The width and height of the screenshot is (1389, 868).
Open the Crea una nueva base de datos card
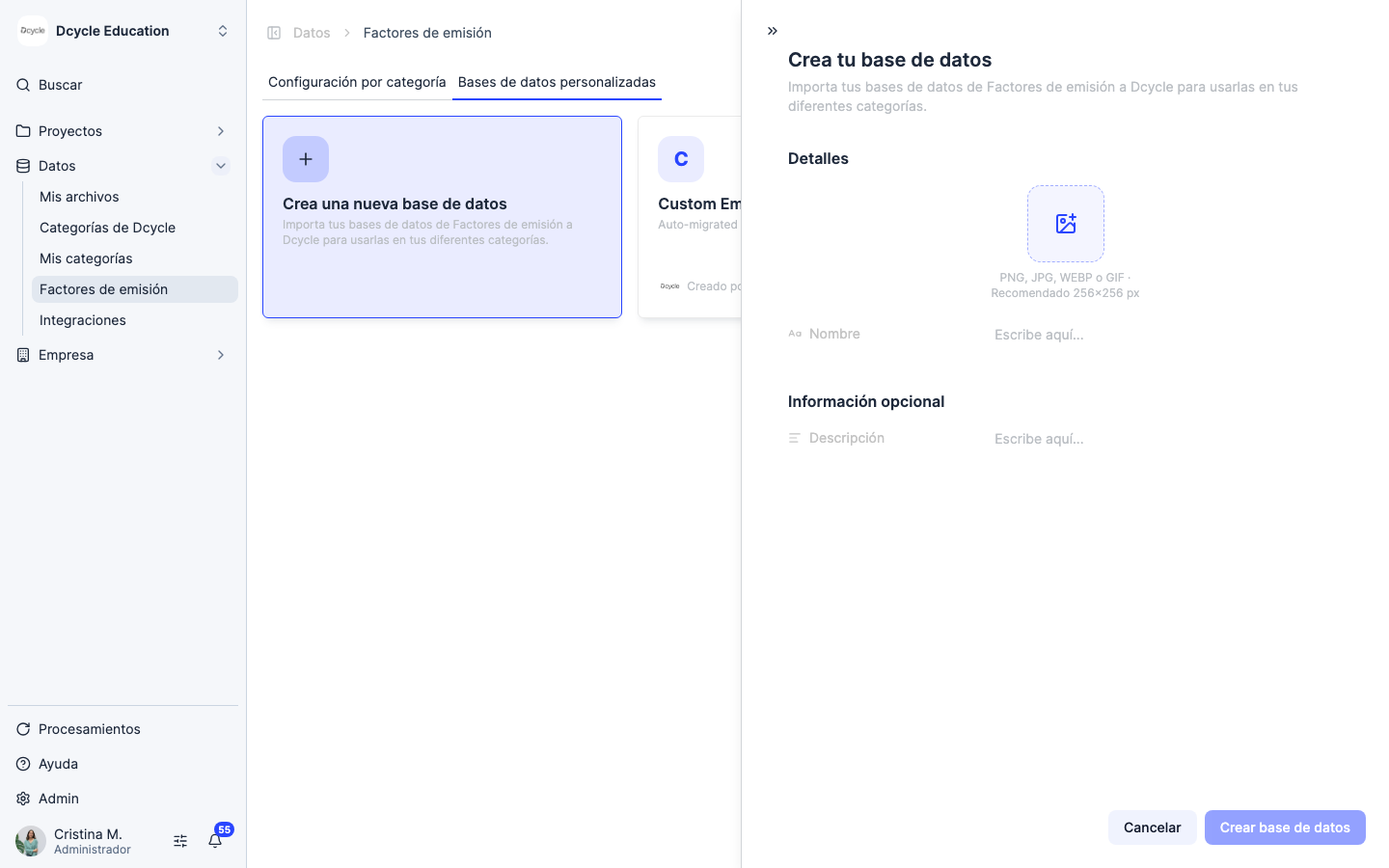pyautogui.click(x=442, y=217)
